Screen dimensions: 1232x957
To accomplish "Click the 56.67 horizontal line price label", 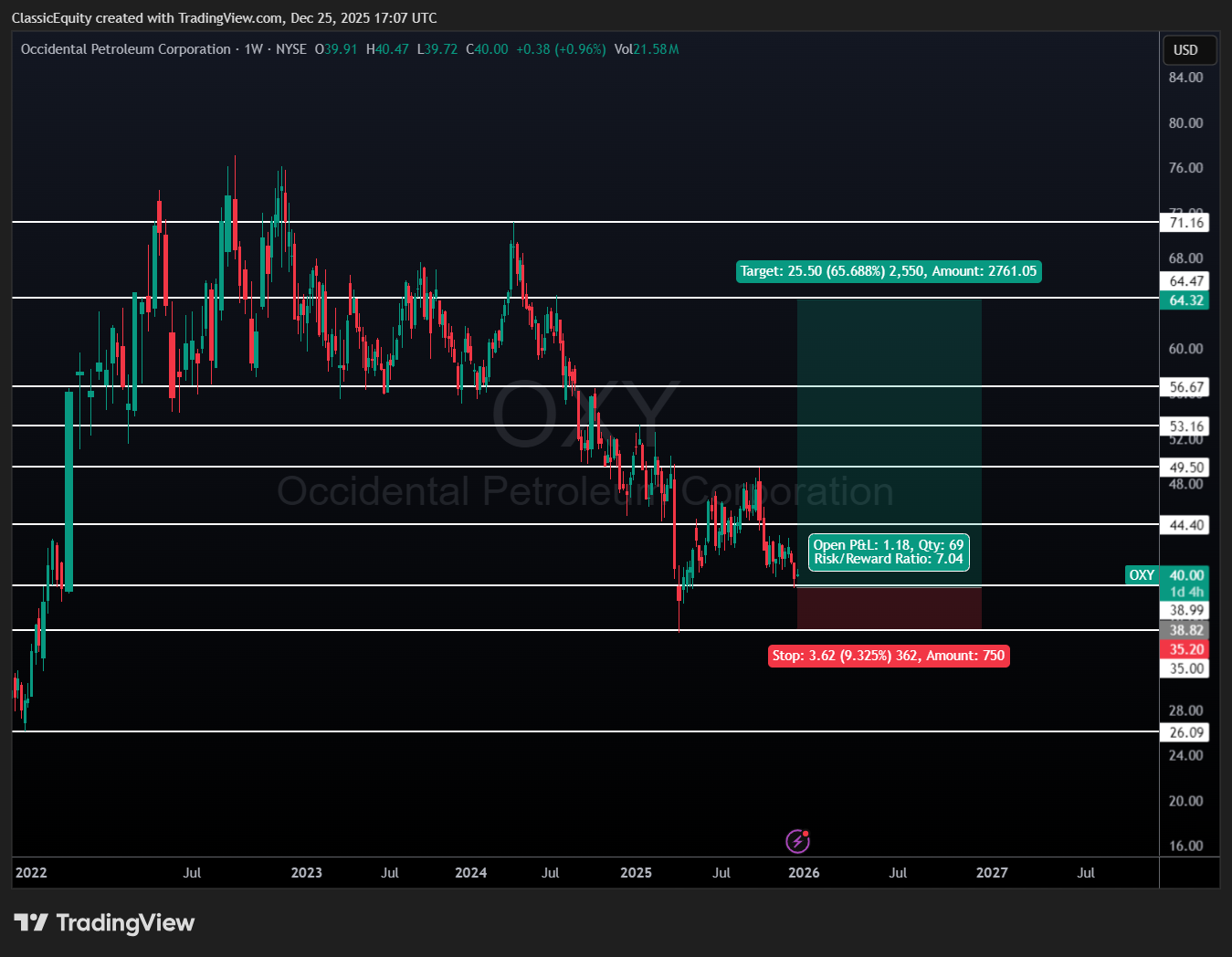I will coord(1186,387).
